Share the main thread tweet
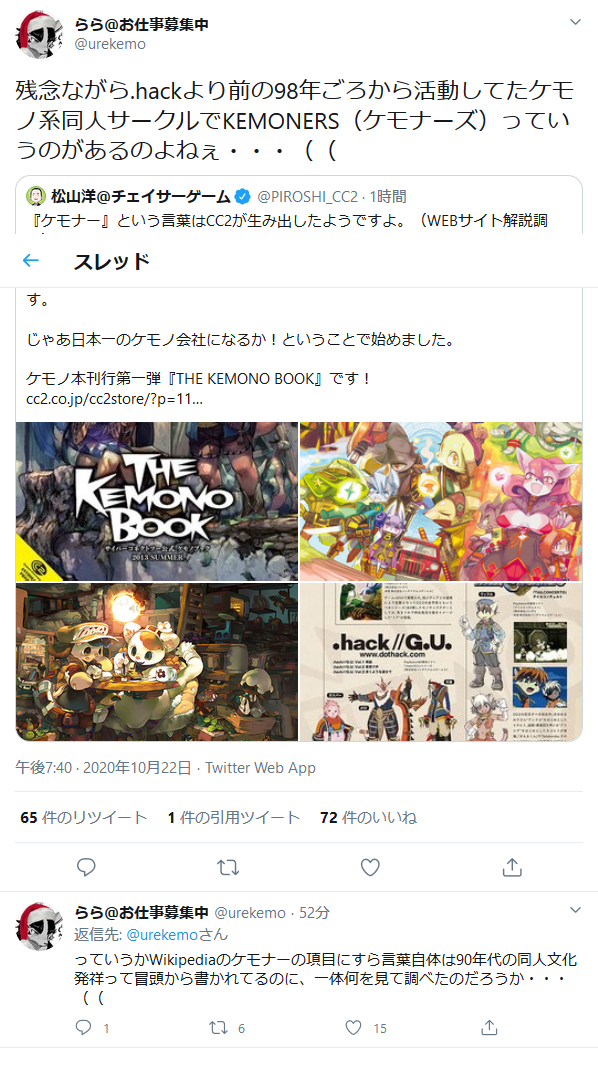 (x=512, y=867)
